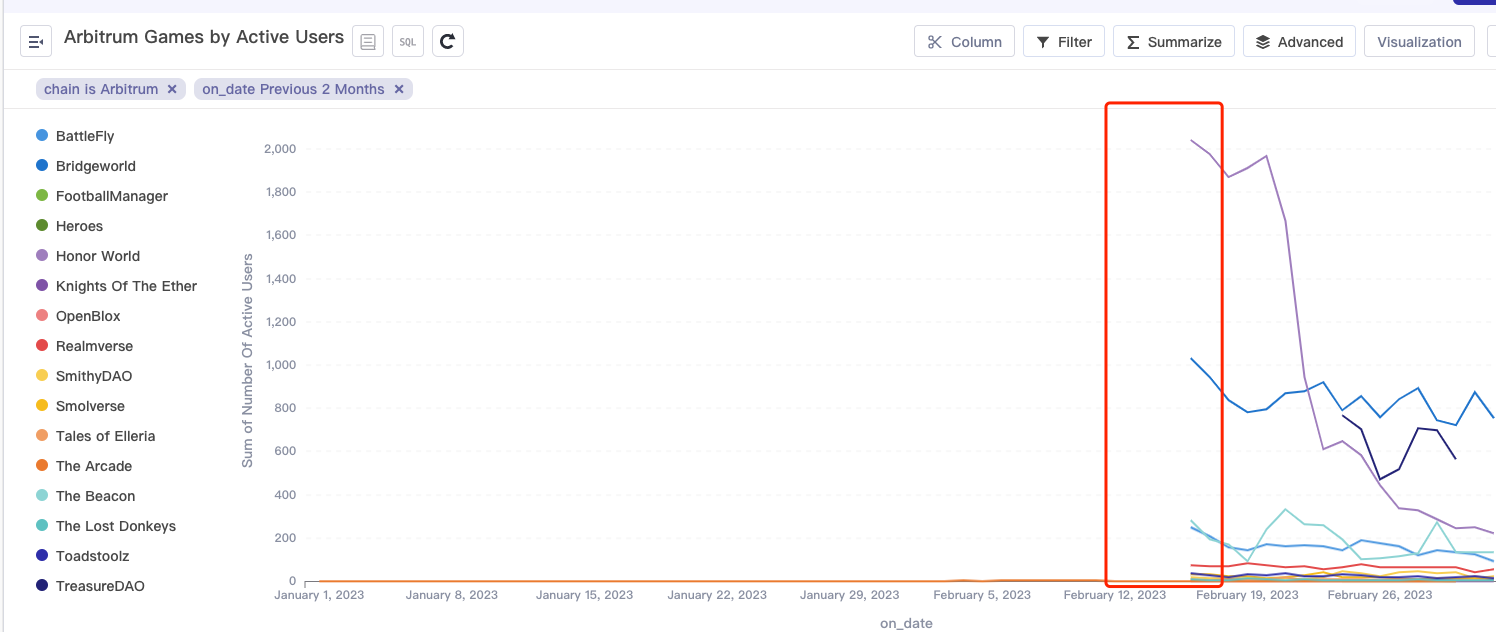Open the notebook editor icon
Screen dimensions: 1496x632
pos(367,40)
